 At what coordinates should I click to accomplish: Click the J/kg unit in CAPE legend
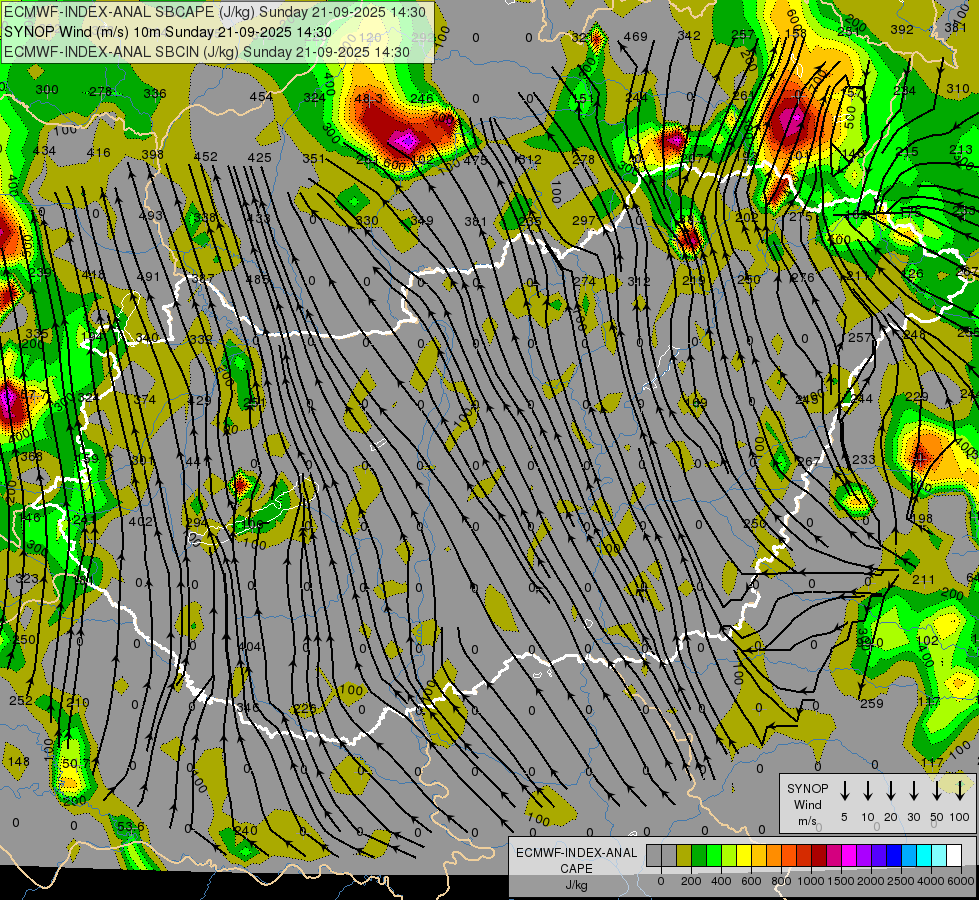pyautogui.click(x=576, y=885)
